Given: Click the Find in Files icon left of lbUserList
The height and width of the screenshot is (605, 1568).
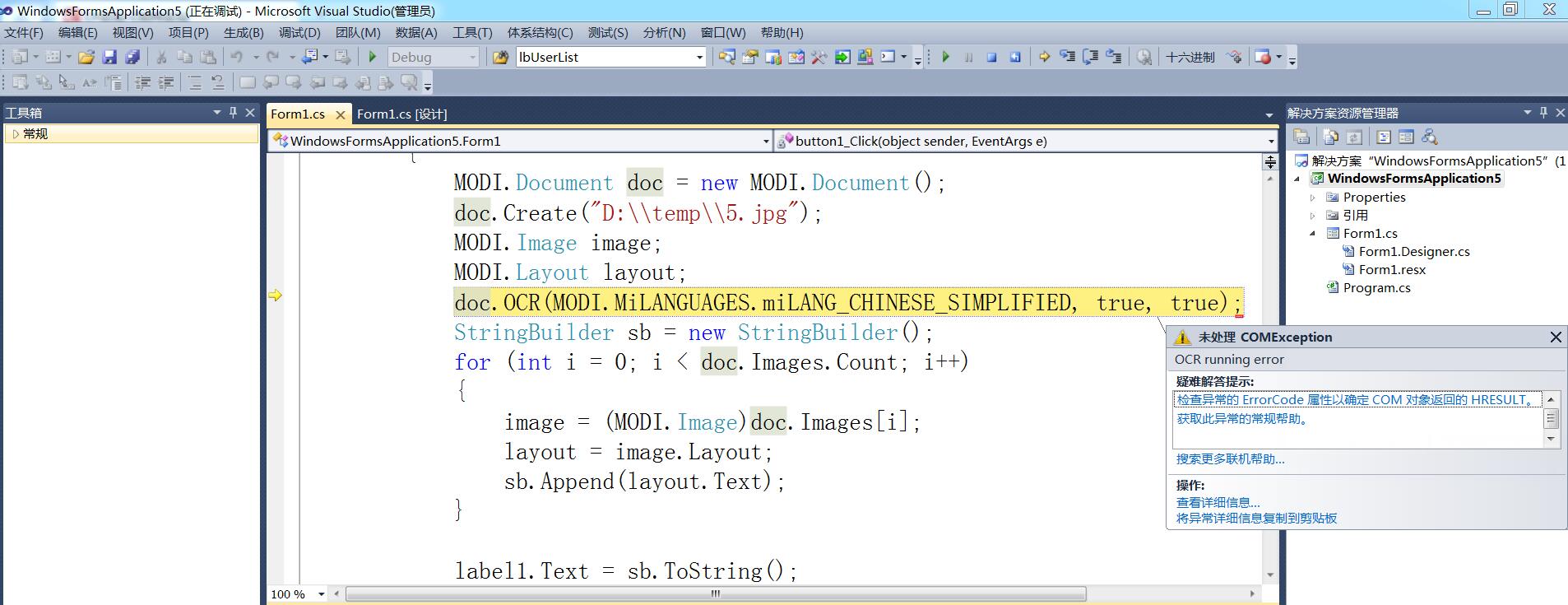Looking at the screenshot, I should (x=500, y=57).
